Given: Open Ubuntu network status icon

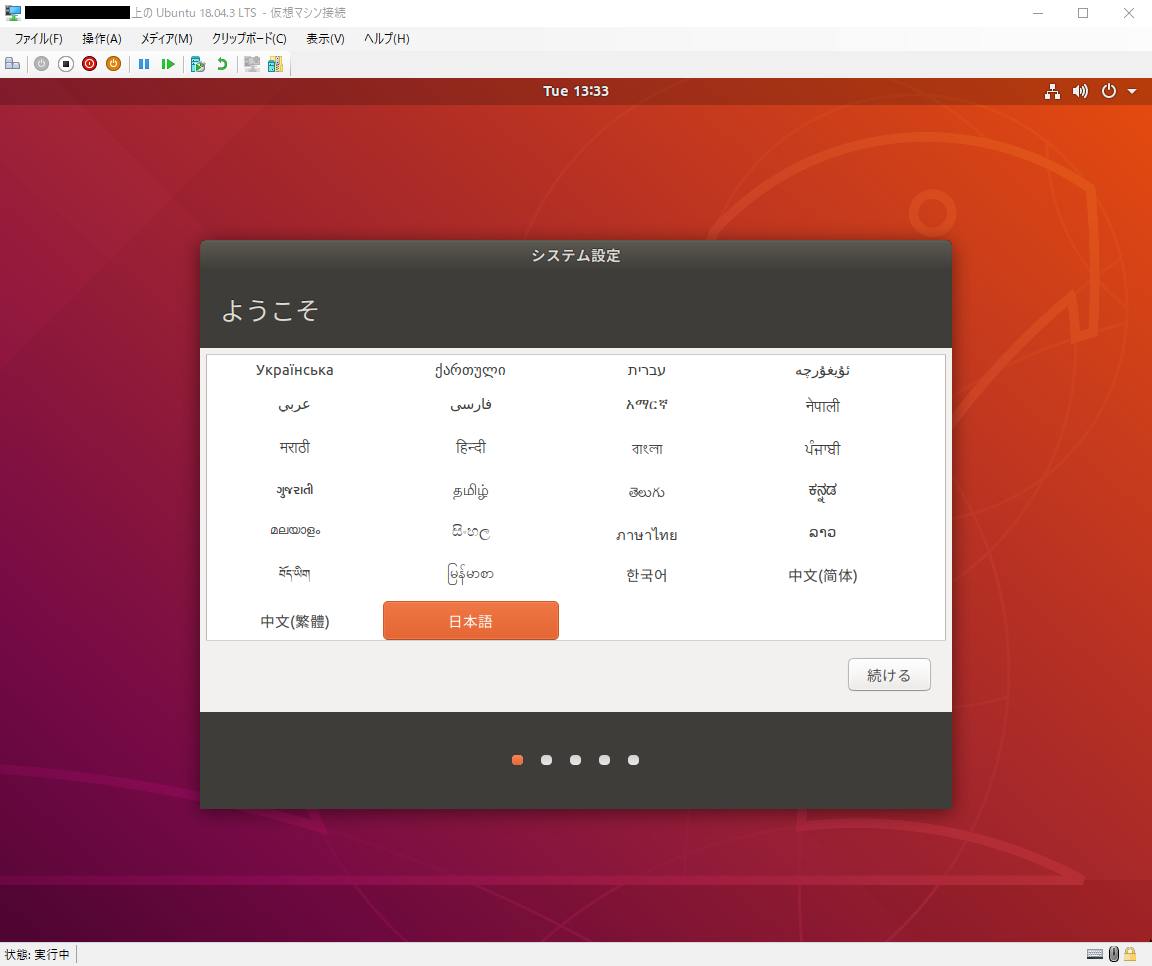Looking at the screenshot, I should tap(1053, 91).
